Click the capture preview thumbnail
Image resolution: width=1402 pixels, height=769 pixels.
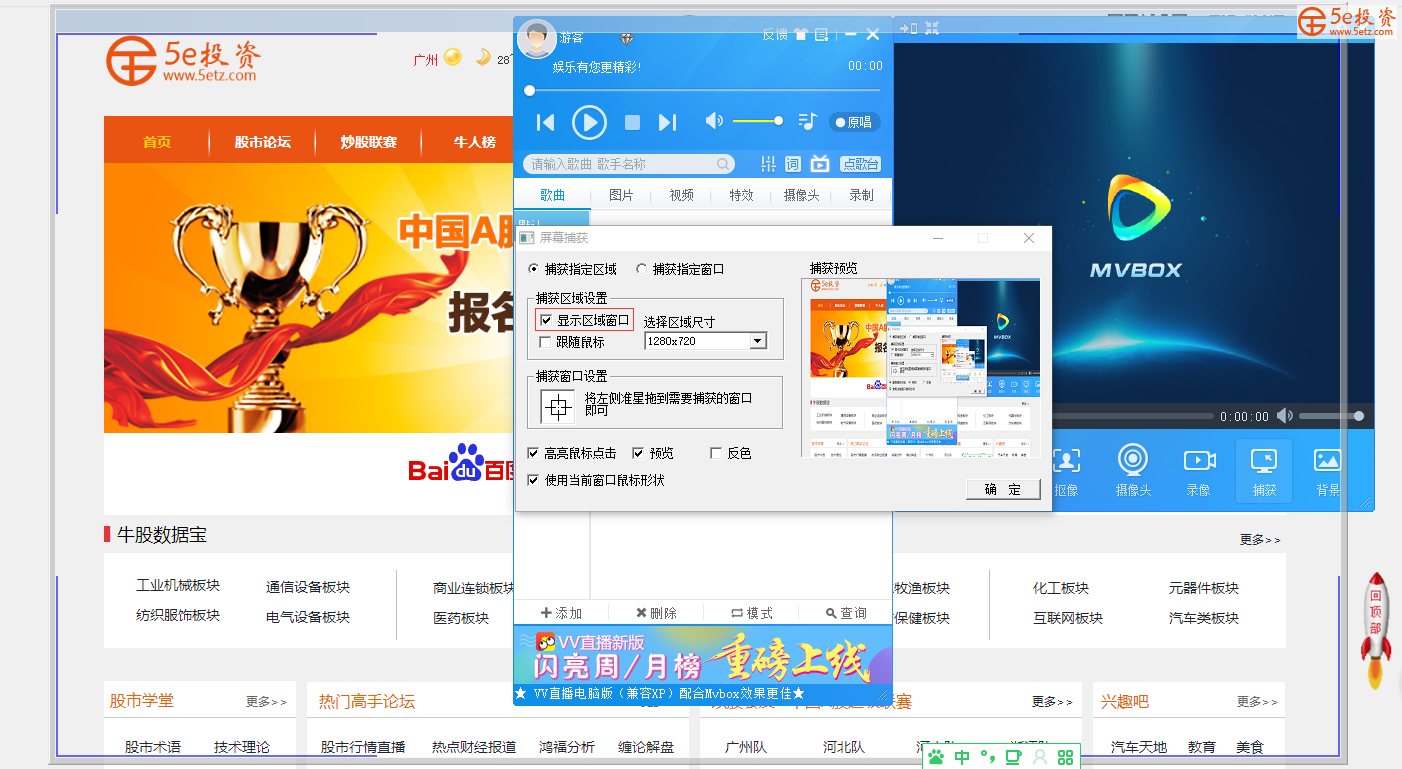(921, 368)
